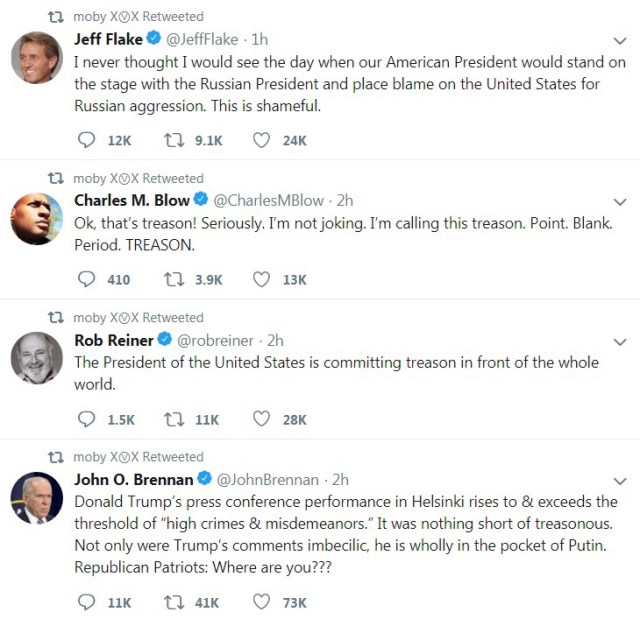This screenshot has height=619, width=640.
Task: Reply to Jeff Flake's tweet
Action: point(86,141)
